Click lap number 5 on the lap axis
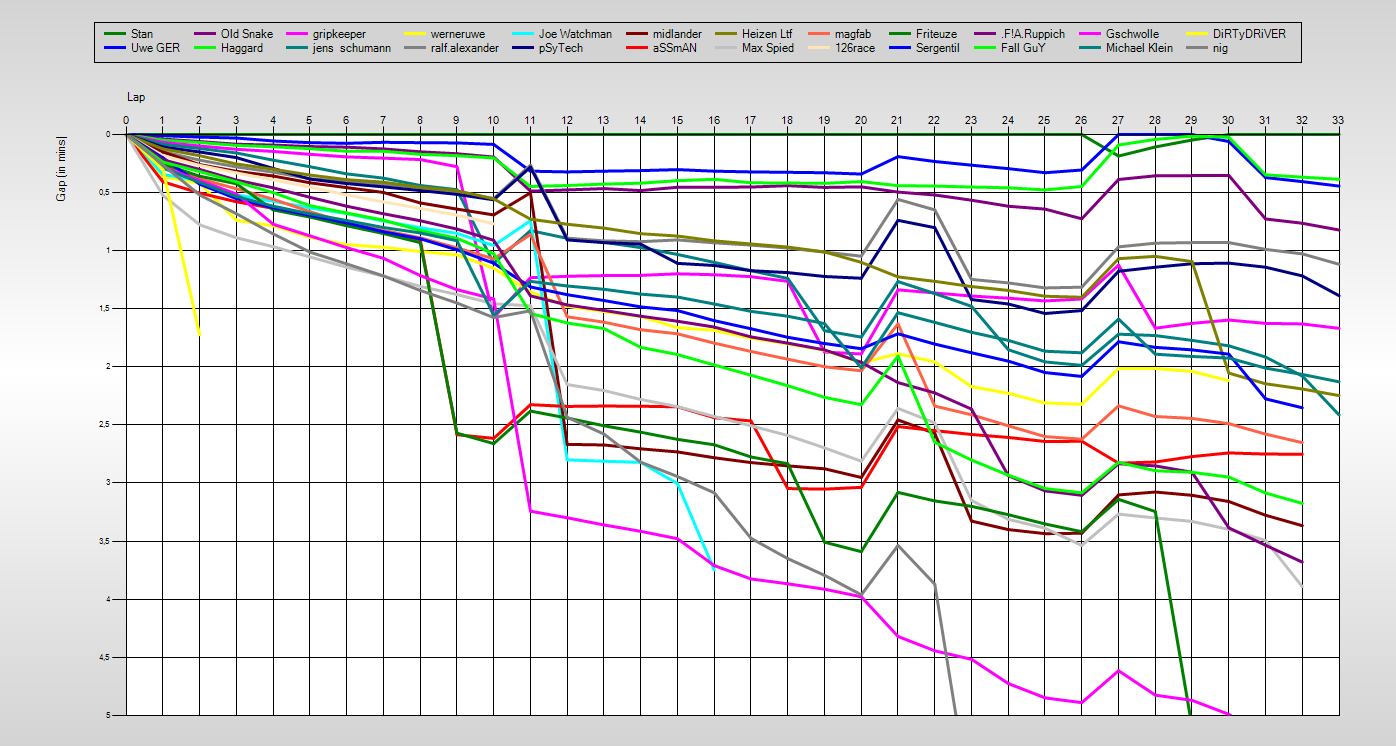 click(310, 120)
